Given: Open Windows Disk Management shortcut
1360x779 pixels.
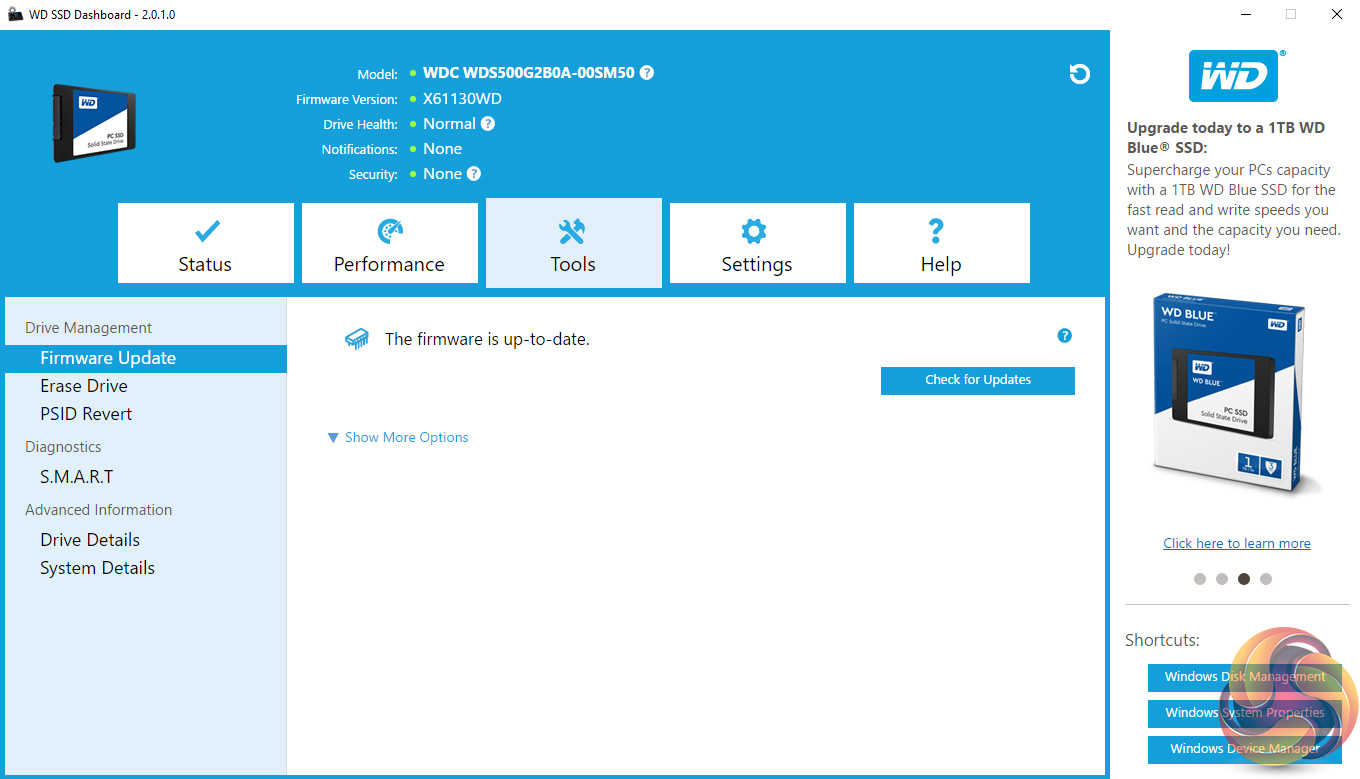Looking at the screenshot, I should point(1245,677).
